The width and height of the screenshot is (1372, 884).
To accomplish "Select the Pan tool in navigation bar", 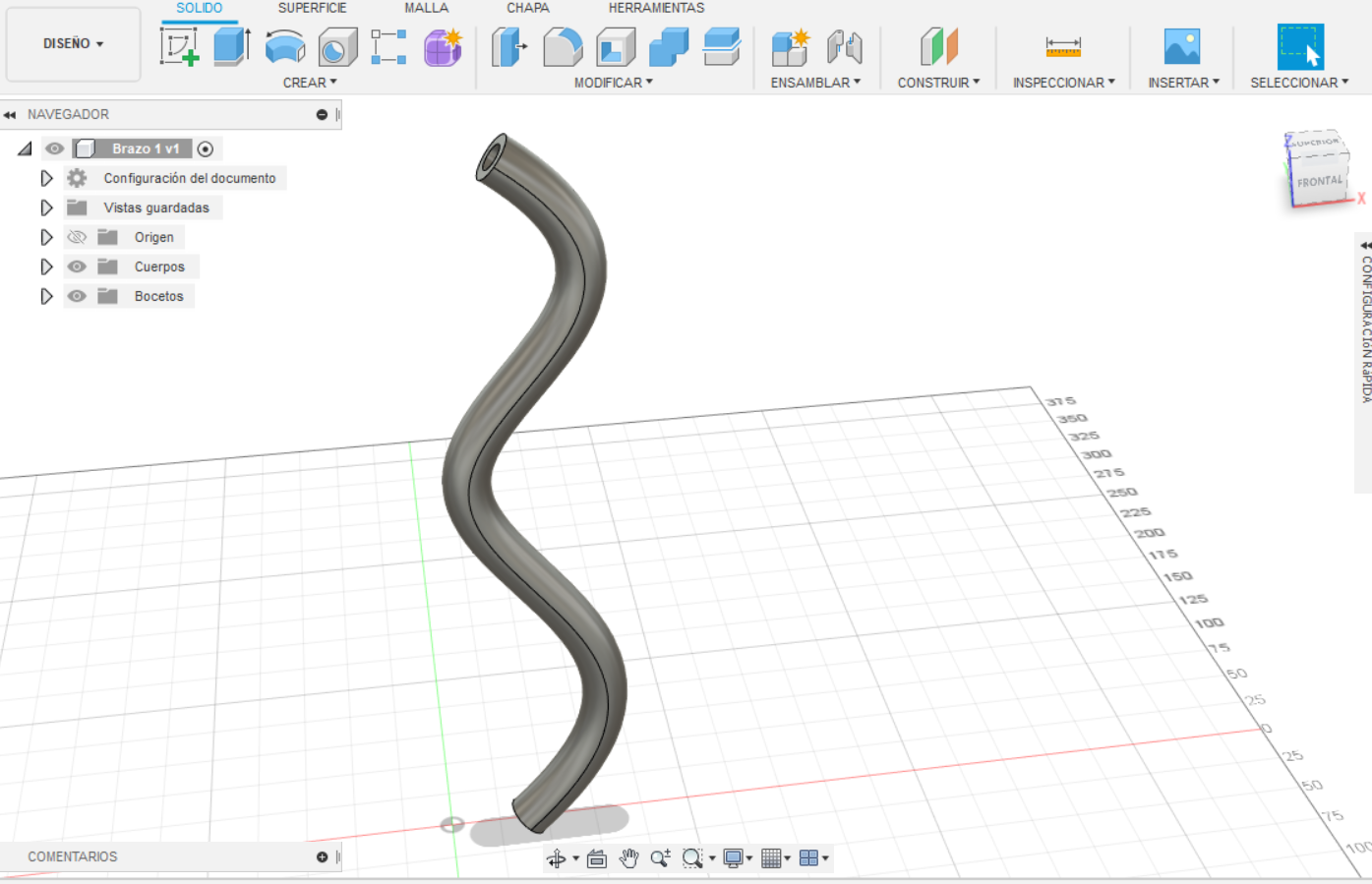I will [x=628, y=857].
